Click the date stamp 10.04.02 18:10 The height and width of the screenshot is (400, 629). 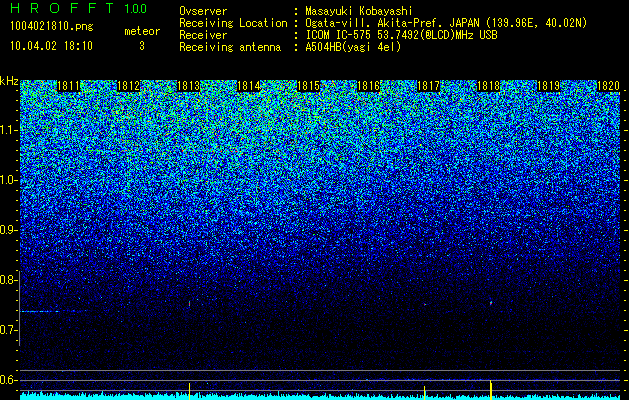(x=51, y=46)
